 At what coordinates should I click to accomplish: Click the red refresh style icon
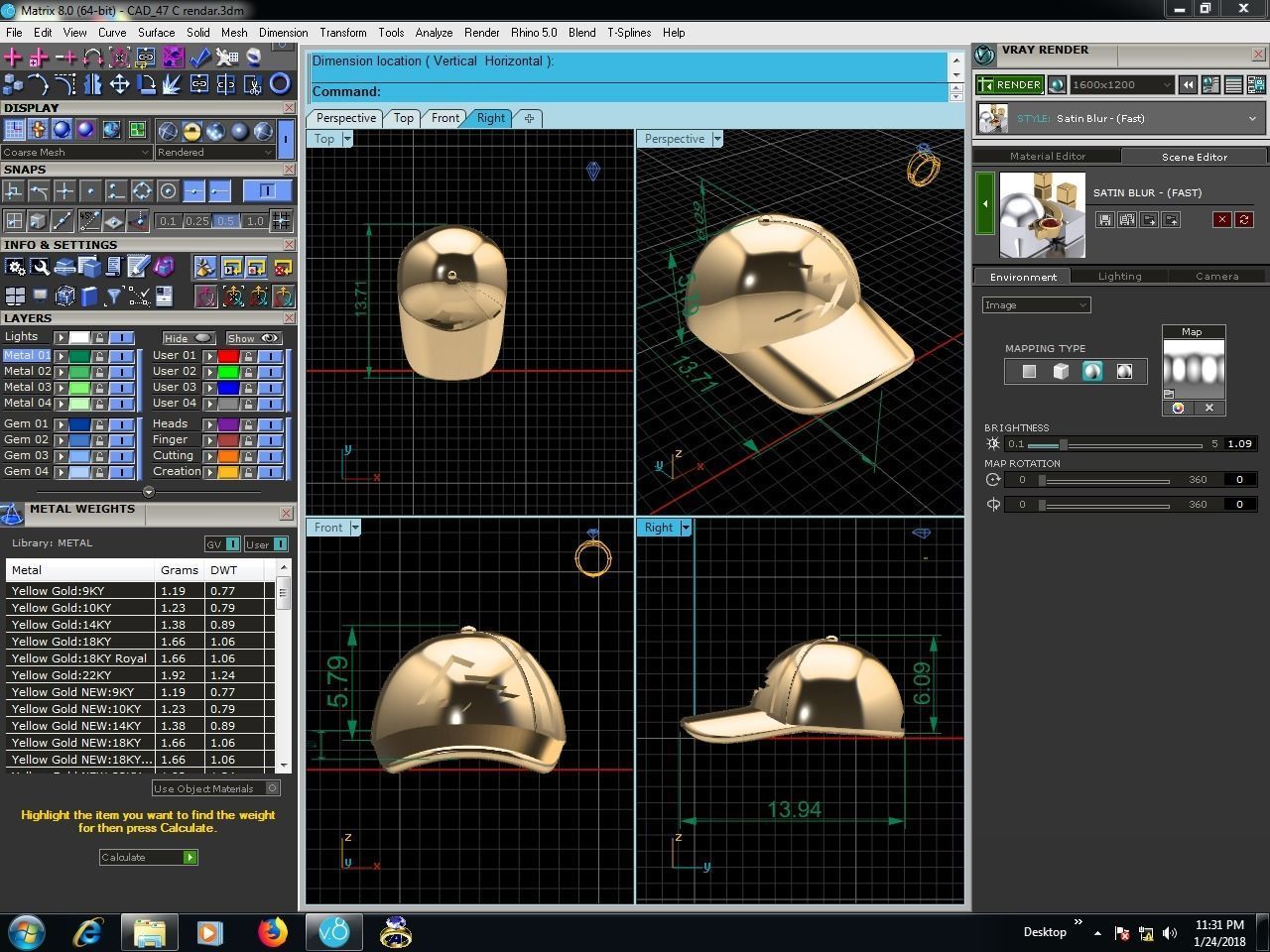pos(1244,219)
